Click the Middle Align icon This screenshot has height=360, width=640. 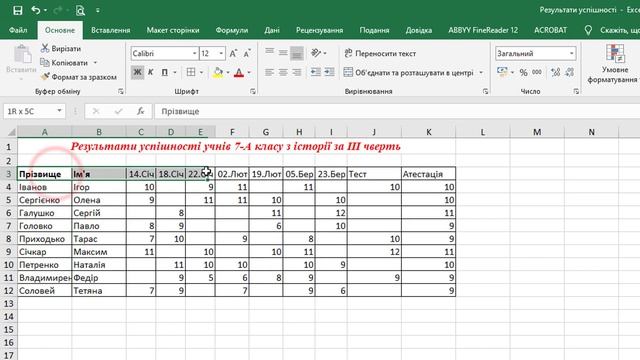[x=283, y=53]
